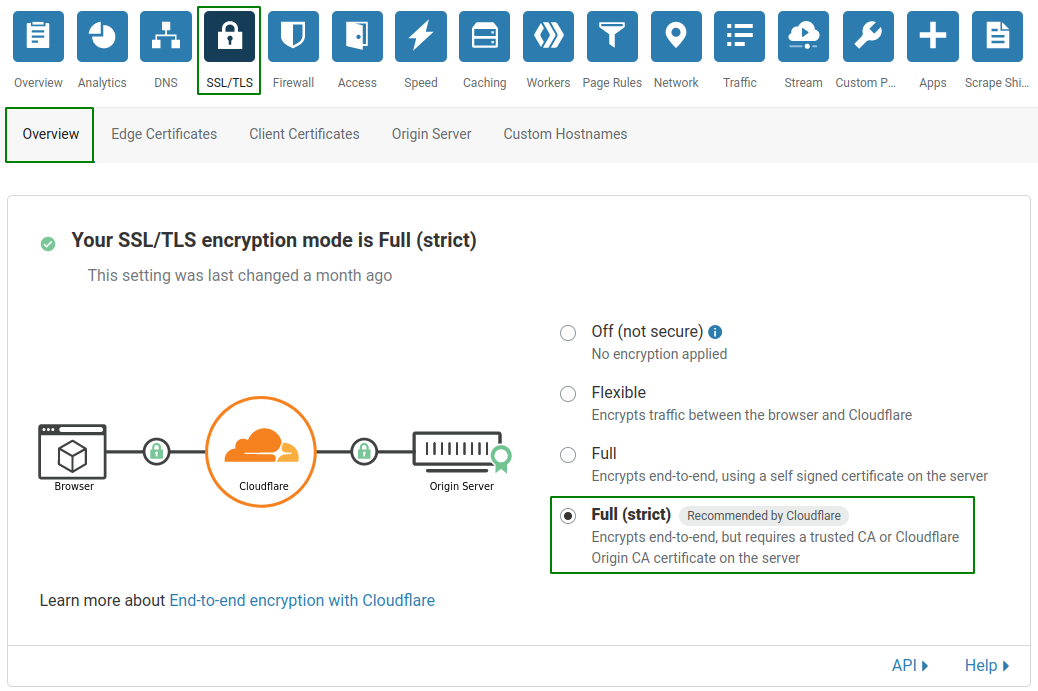1038x691 pixels.
Task: Select the Full (strict) radio button
Action: 568,516
